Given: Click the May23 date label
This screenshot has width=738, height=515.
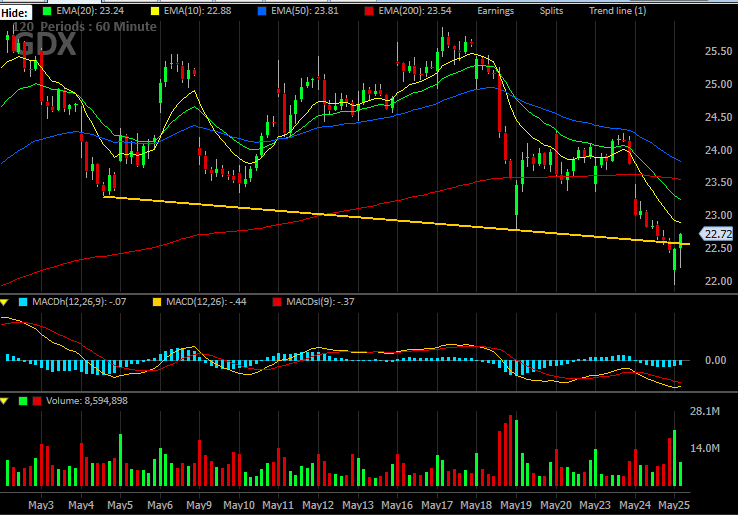Looking at the screenshot, I should (x=595, y=505).
